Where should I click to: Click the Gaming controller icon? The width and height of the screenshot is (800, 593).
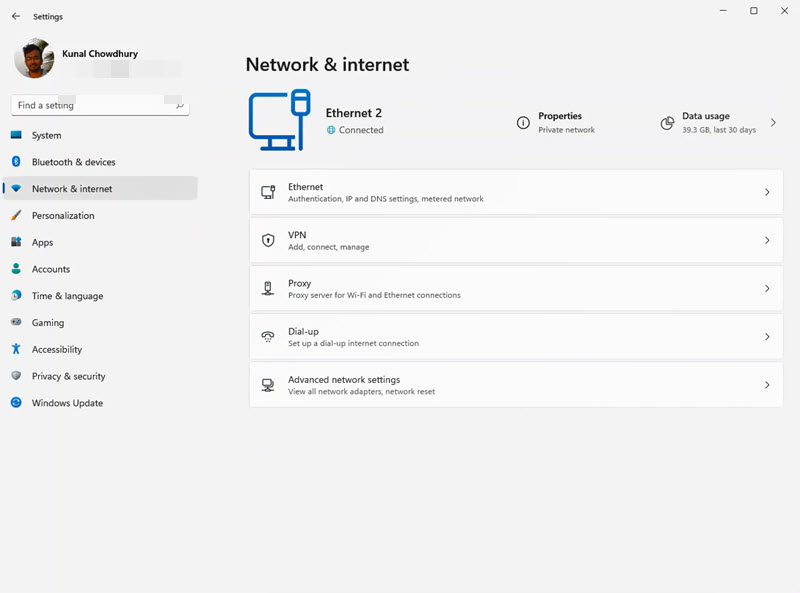(16, 322)
